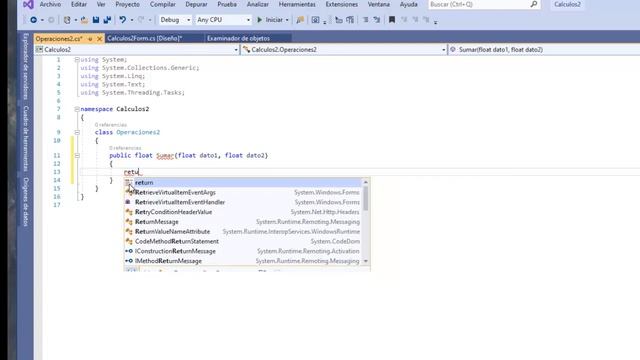640x360 pixels.
Task: Open the Cuadro de herramientas side panel
Action: pyautogui.click(x=26, y=138)
